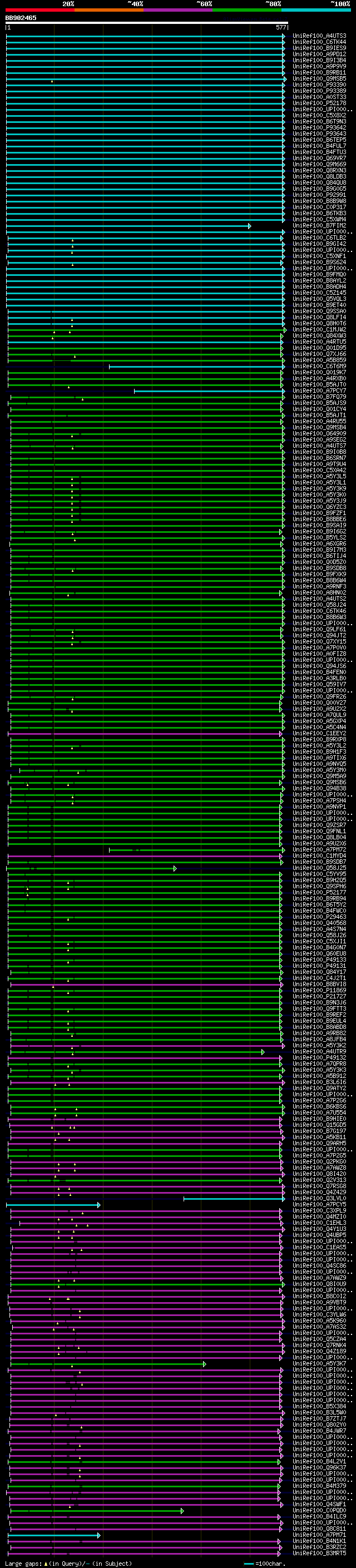The width and height of the screenshot is (356, 1568).
Task: Select the UniRef100_P52177 label
Action: (x=319, y=892)
